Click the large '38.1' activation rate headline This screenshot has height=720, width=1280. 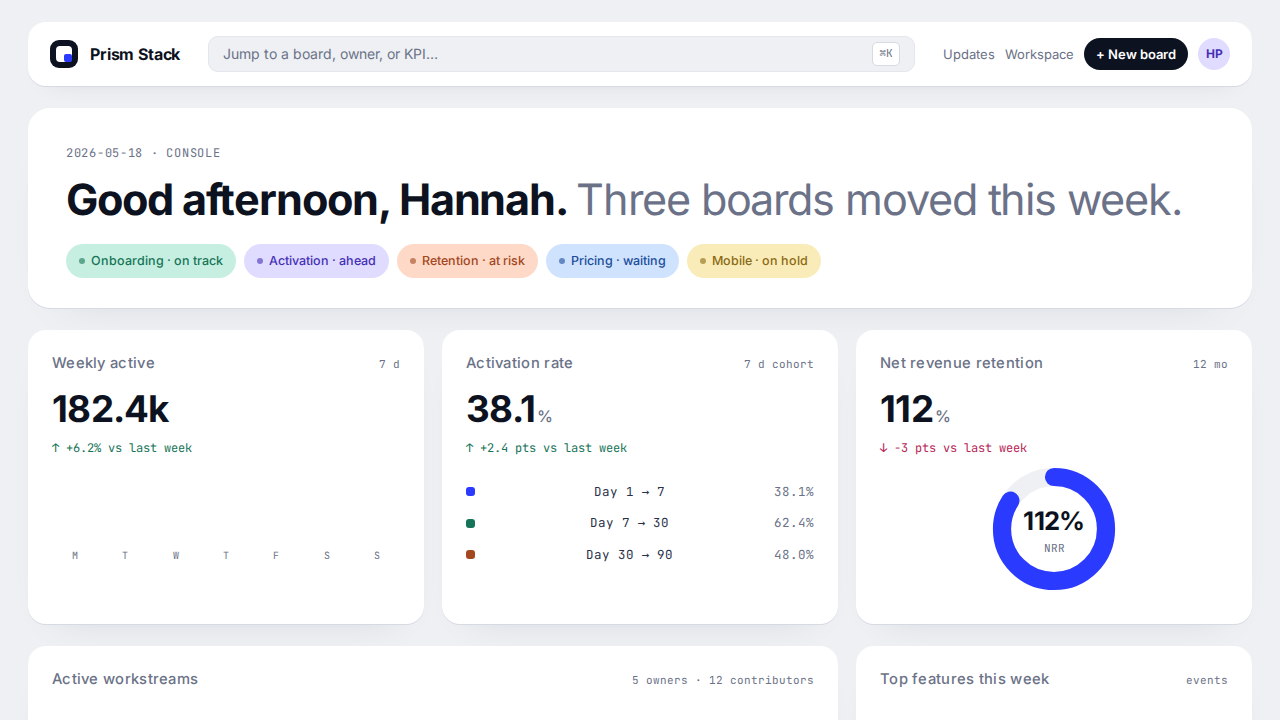pos(501,409)
